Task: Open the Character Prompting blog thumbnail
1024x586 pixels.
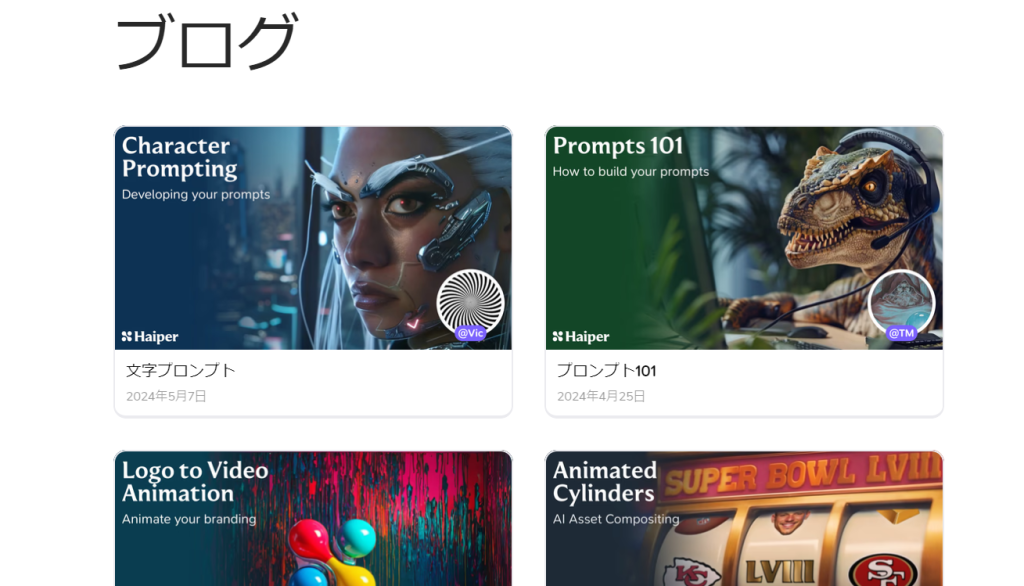Action: point(313,238)
